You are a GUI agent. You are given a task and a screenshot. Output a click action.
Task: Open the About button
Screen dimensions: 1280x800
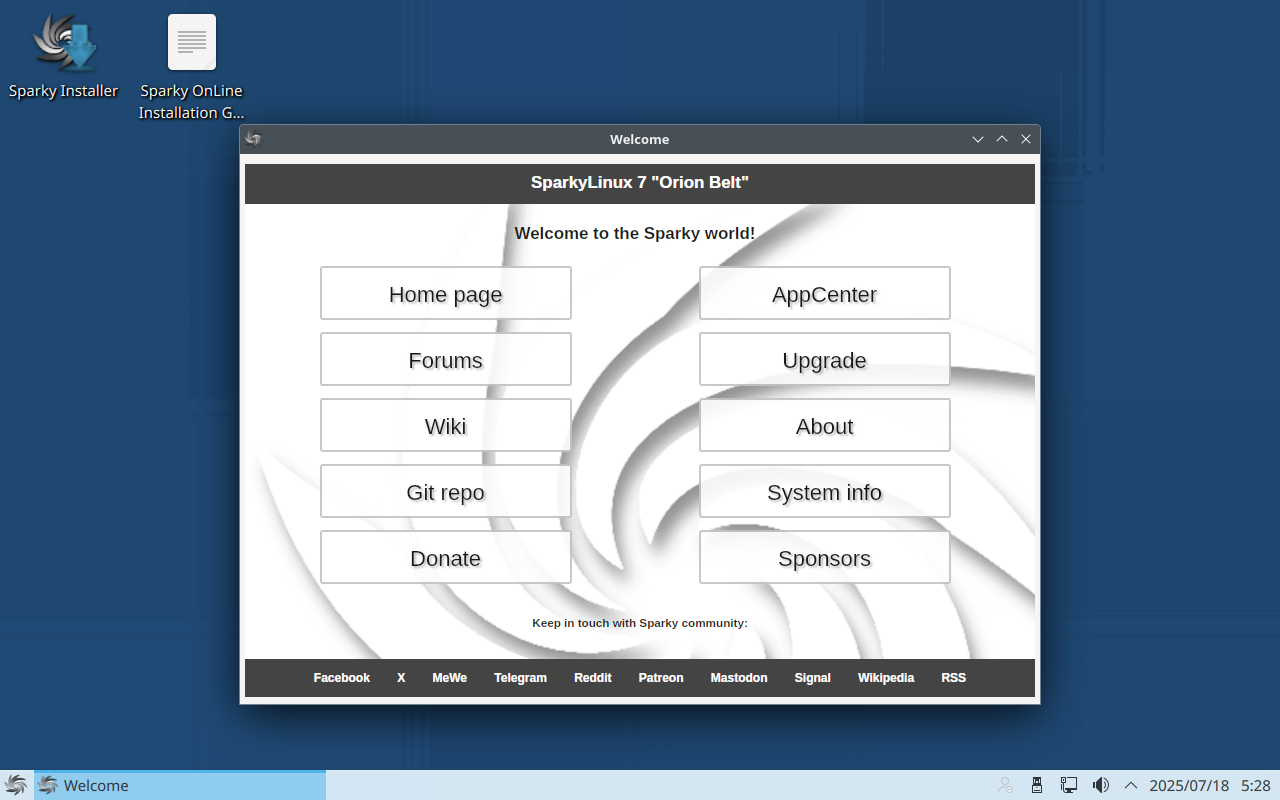click(x=825, y=425)
